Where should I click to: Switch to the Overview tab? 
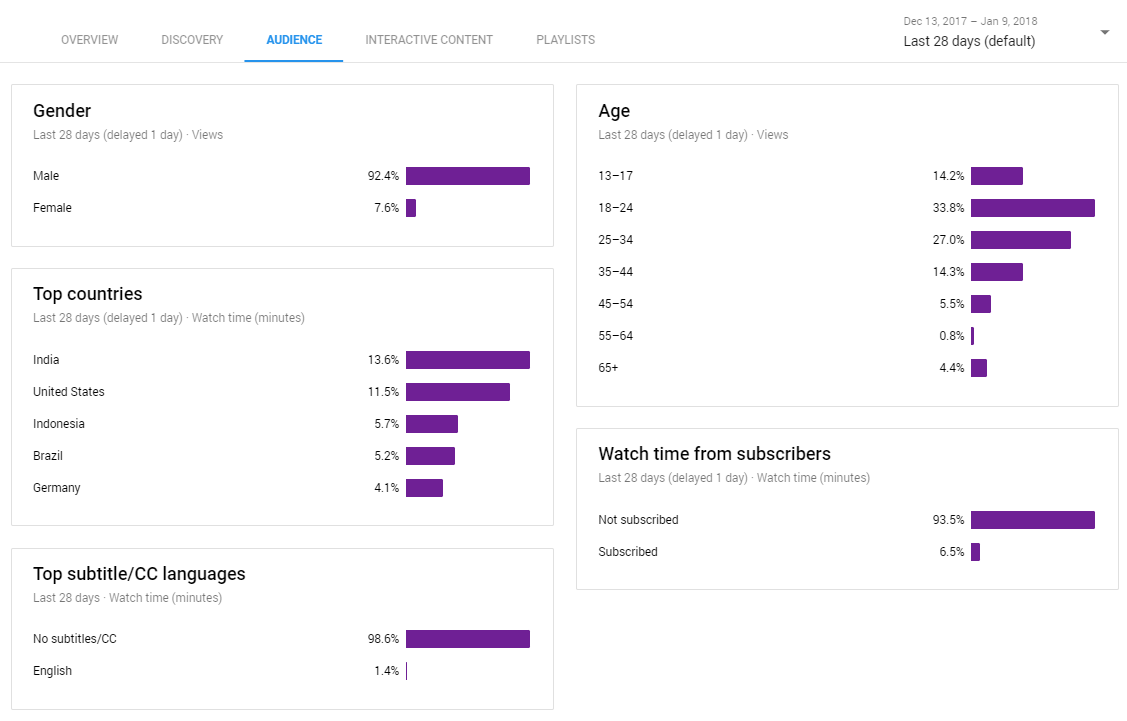[89, 40]
